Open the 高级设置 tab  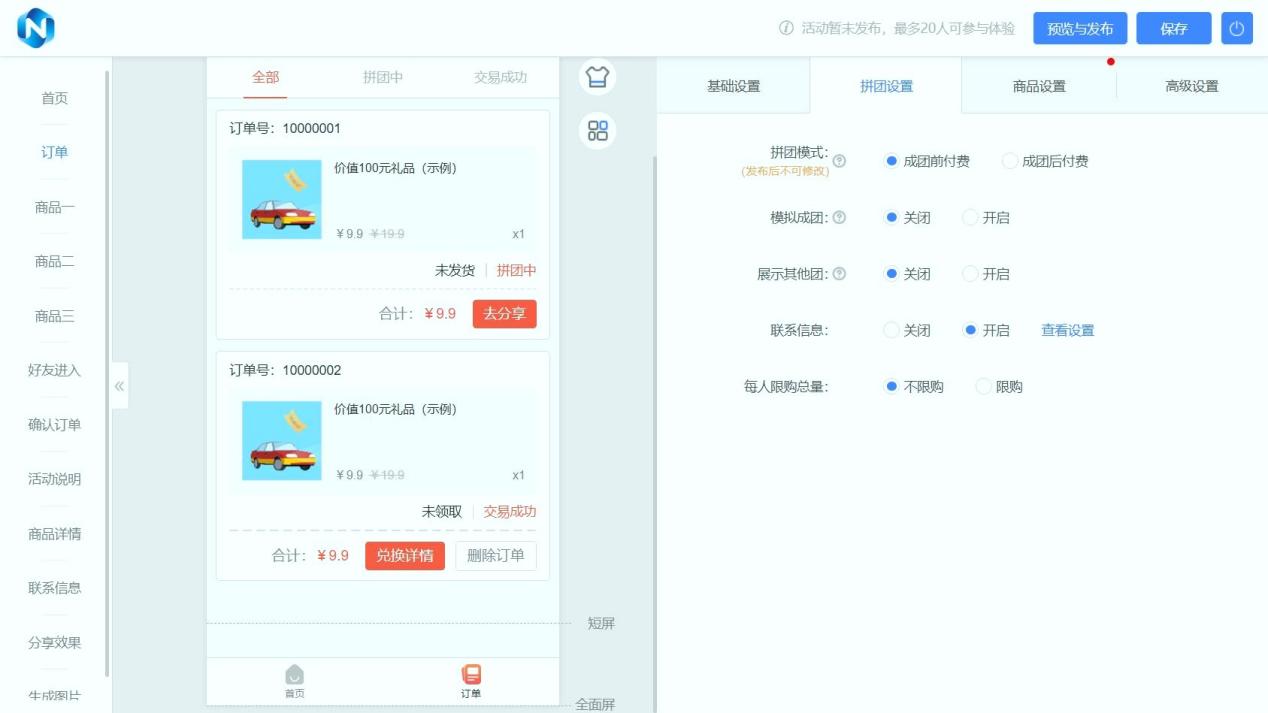click(1191, 87)
